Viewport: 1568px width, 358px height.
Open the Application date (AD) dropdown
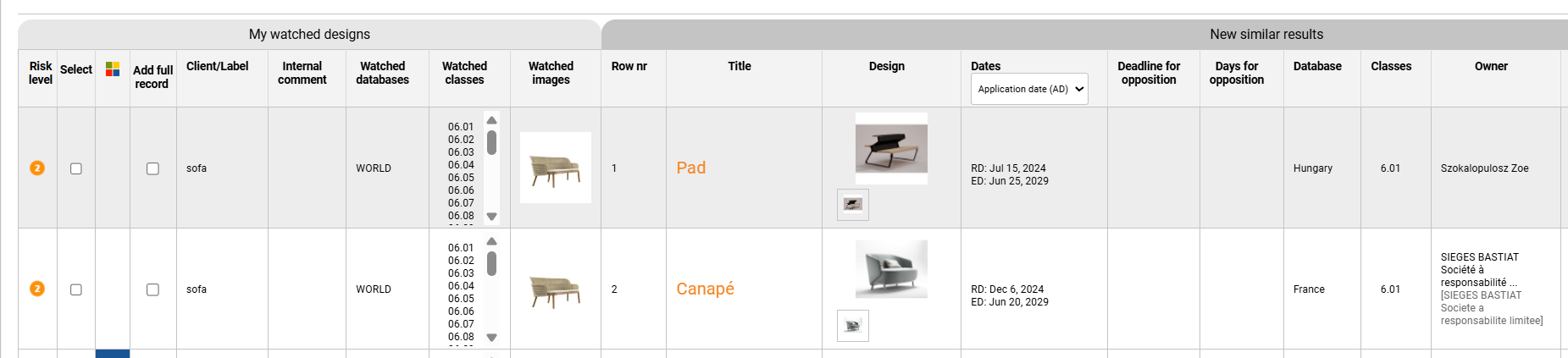click(1029, 89)
